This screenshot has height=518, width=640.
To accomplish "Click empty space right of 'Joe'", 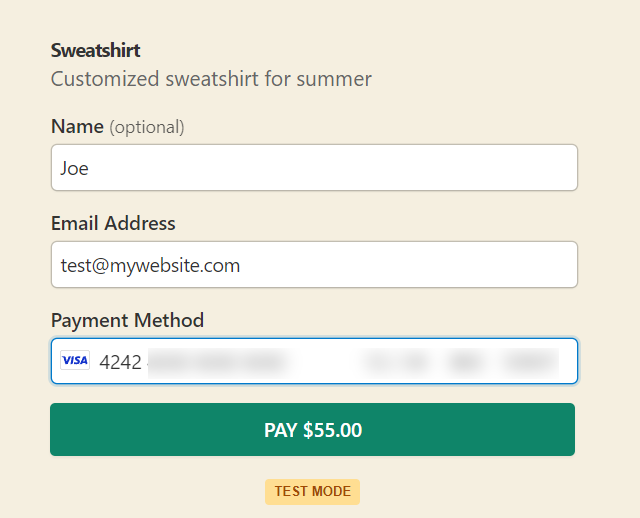I will tap(350, 168).
